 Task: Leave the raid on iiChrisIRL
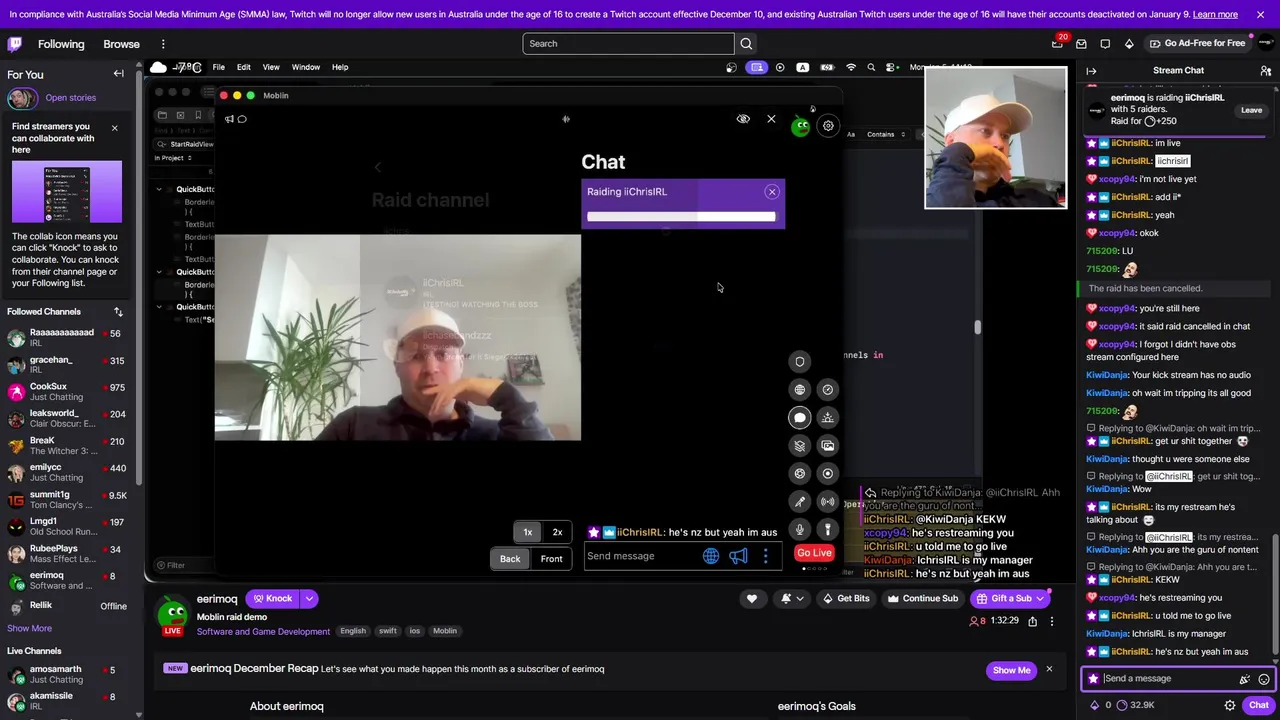[1251, 111]
